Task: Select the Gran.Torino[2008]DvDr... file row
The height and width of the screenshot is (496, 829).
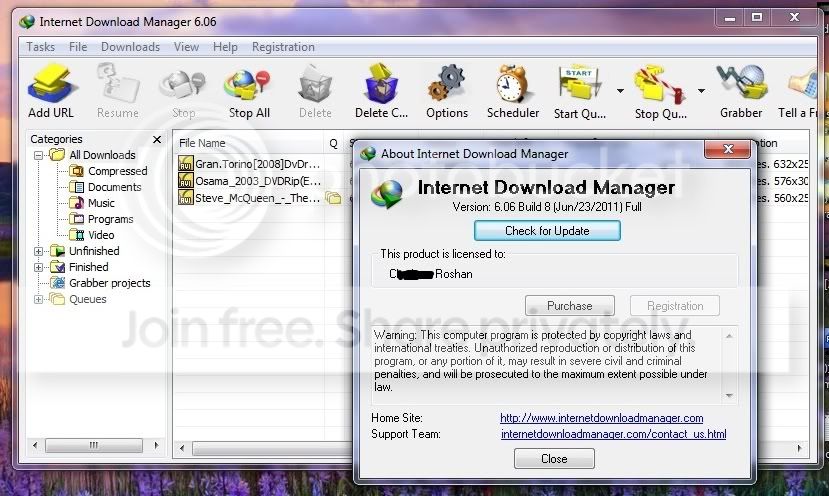Action: (x=257, y=163)
